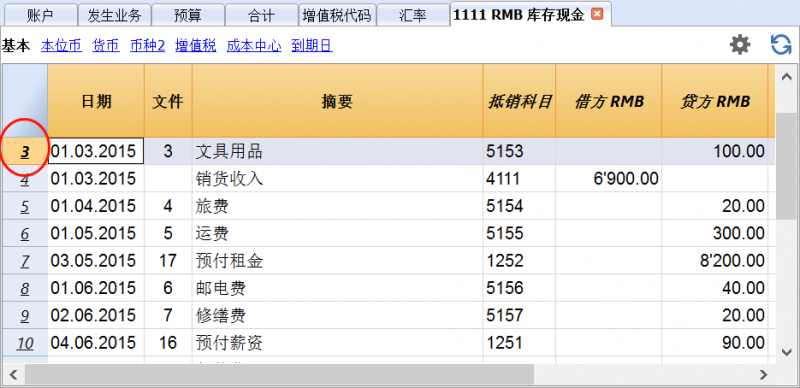This screenshot has width=800, height=388.
Task: Click the 贷方 RMB column header
Action: click(x=715, y=101)
